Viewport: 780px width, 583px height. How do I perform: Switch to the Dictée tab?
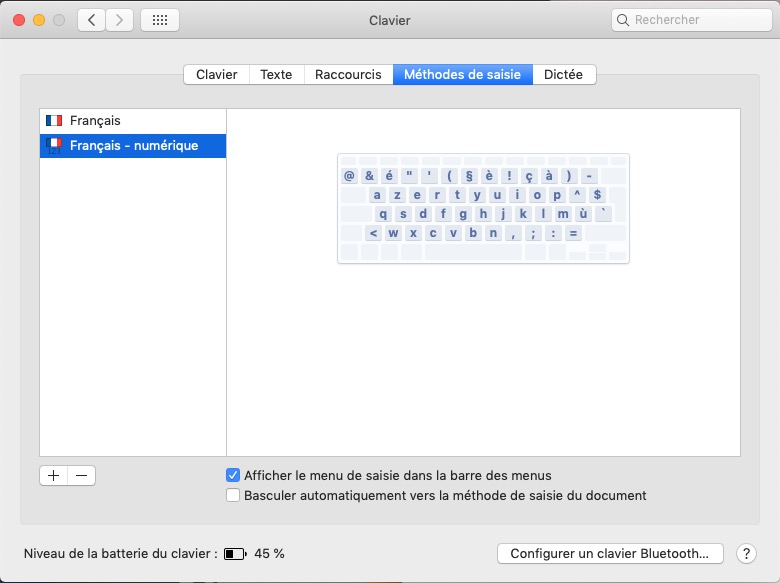tap(564, 75)
